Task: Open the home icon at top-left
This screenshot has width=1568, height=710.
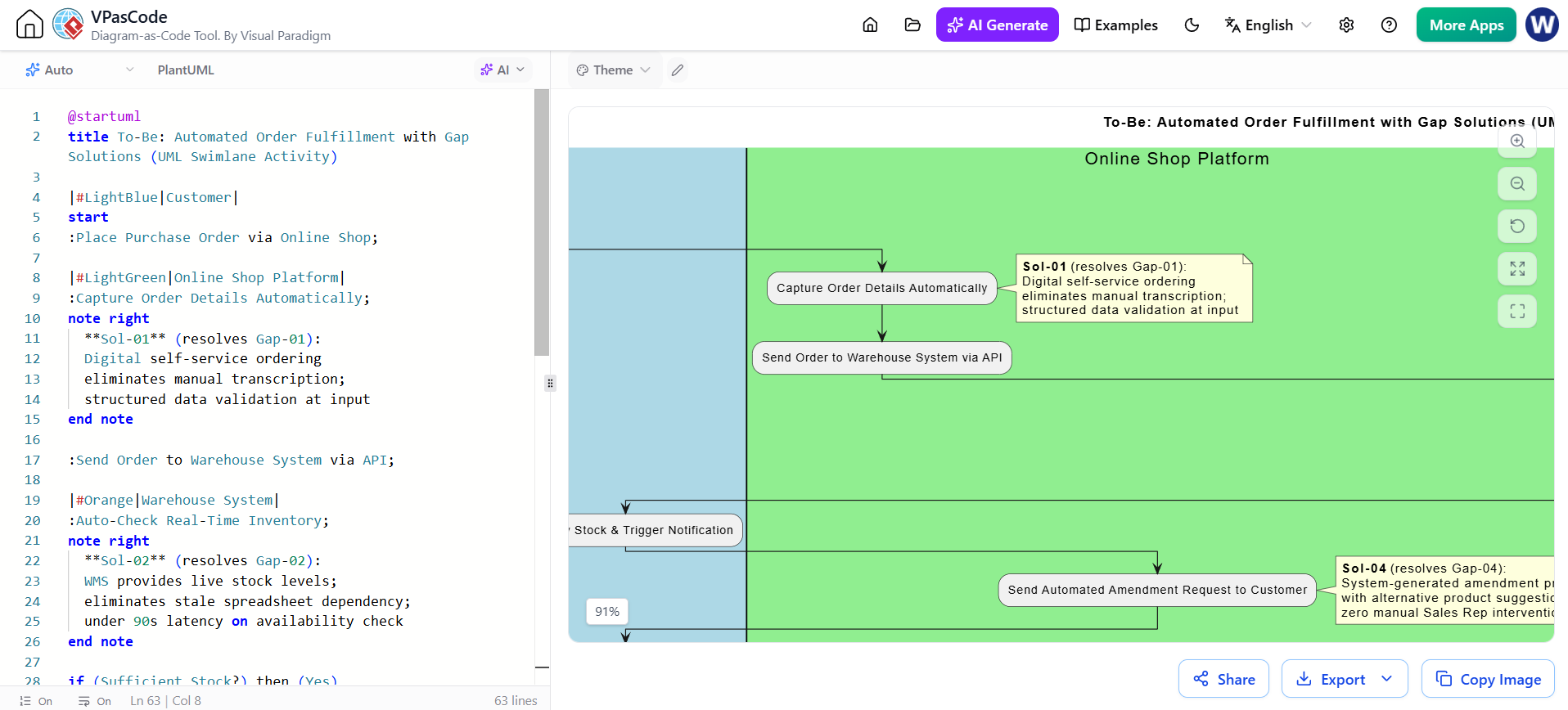Action: click(29, 25)
